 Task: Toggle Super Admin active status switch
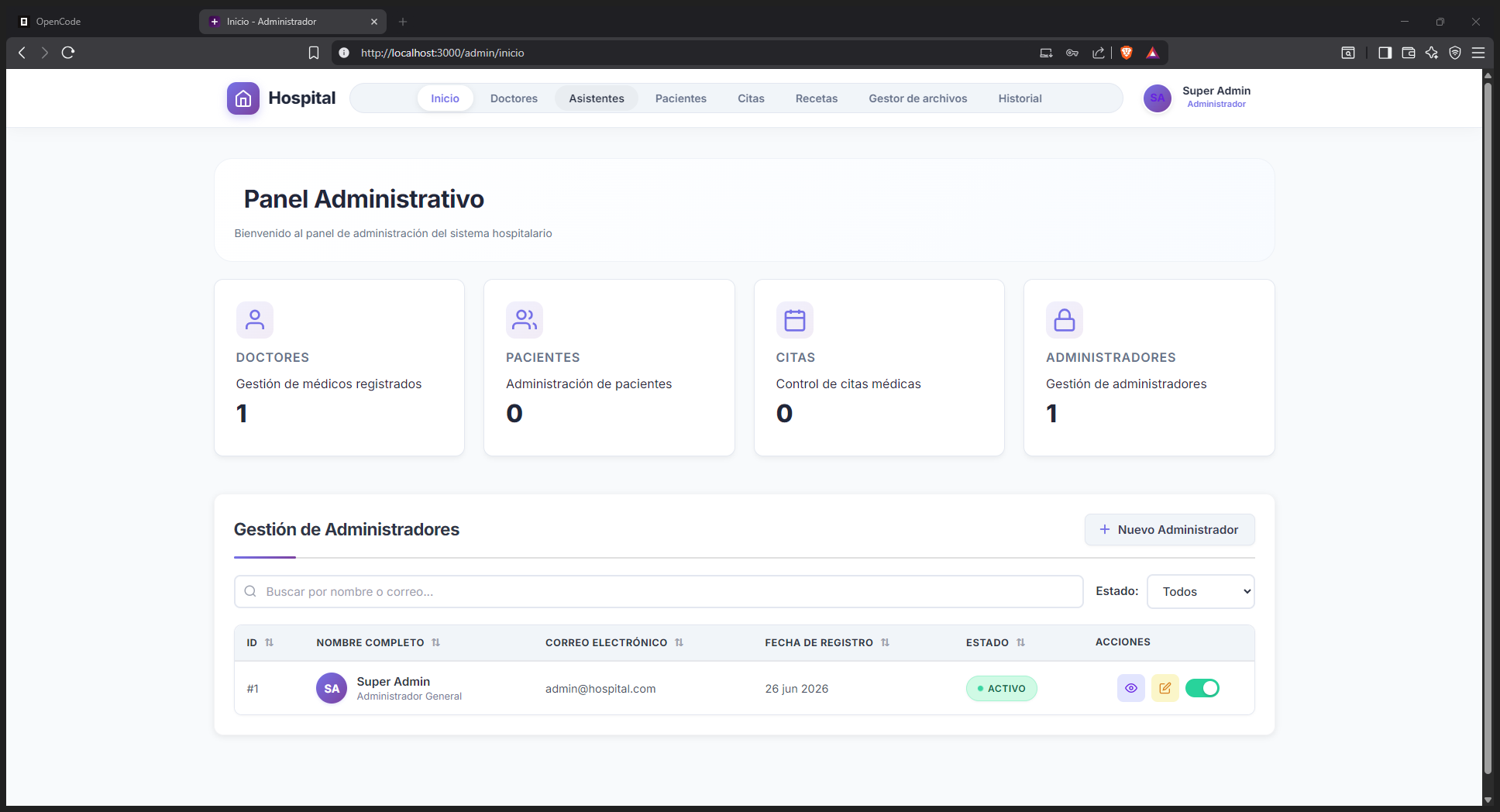(1202, 688)
